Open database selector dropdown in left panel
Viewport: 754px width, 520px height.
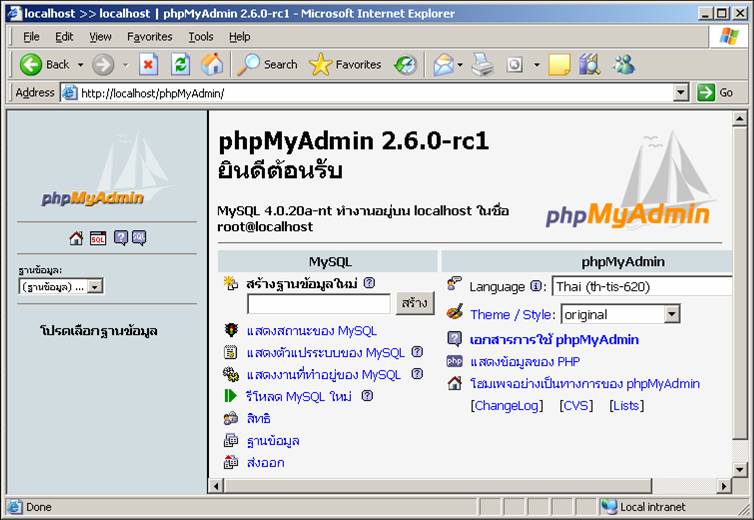point(95,287)
